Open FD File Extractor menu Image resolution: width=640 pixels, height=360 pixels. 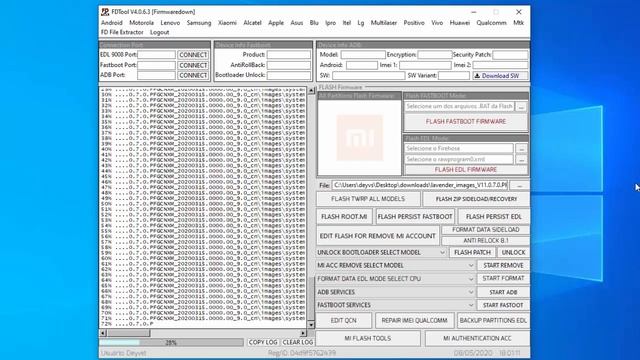pos(122,32)
